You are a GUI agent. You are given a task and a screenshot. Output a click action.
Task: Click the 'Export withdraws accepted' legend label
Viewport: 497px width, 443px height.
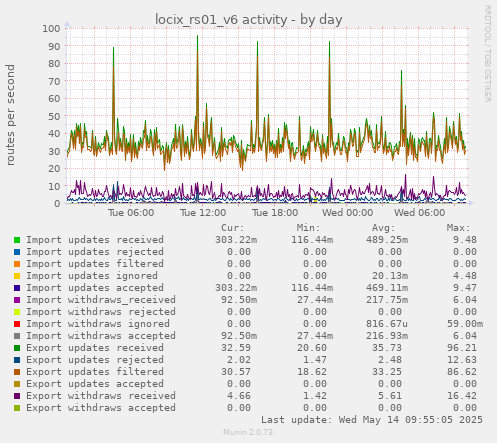[101, 408]
